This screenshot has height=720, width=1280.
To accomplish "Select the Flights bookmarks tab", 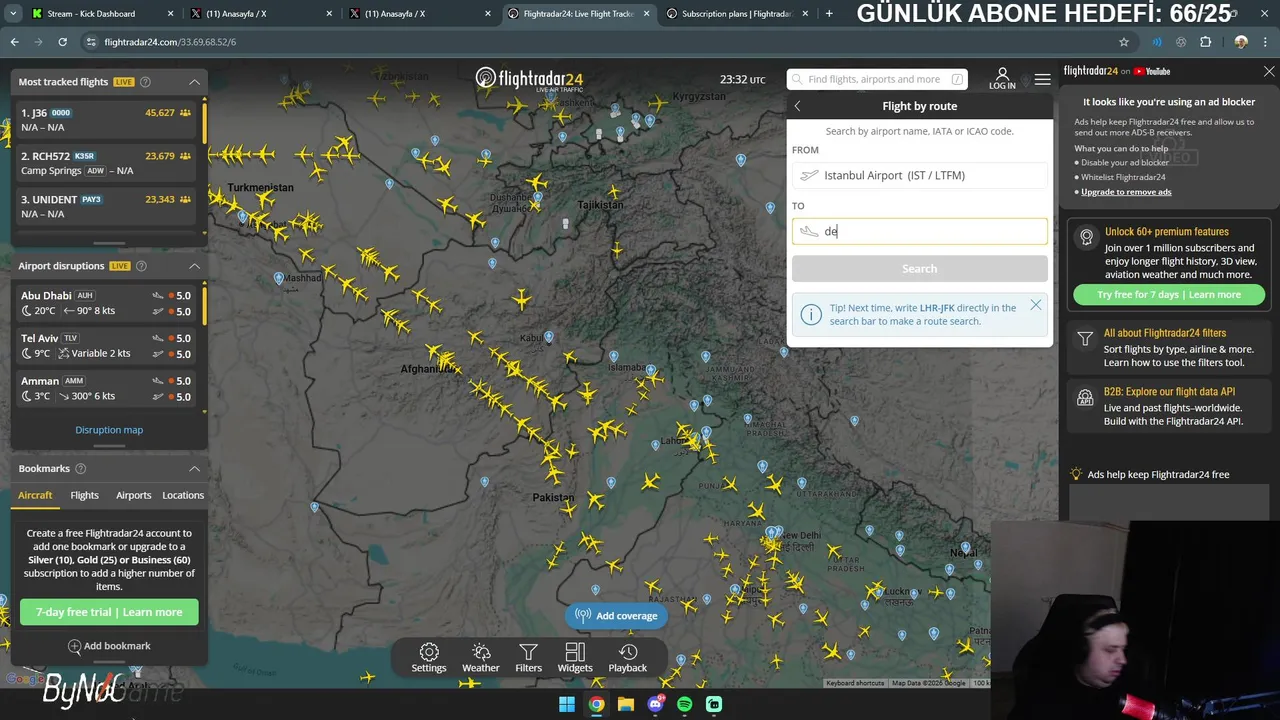I will pos(84,495).
